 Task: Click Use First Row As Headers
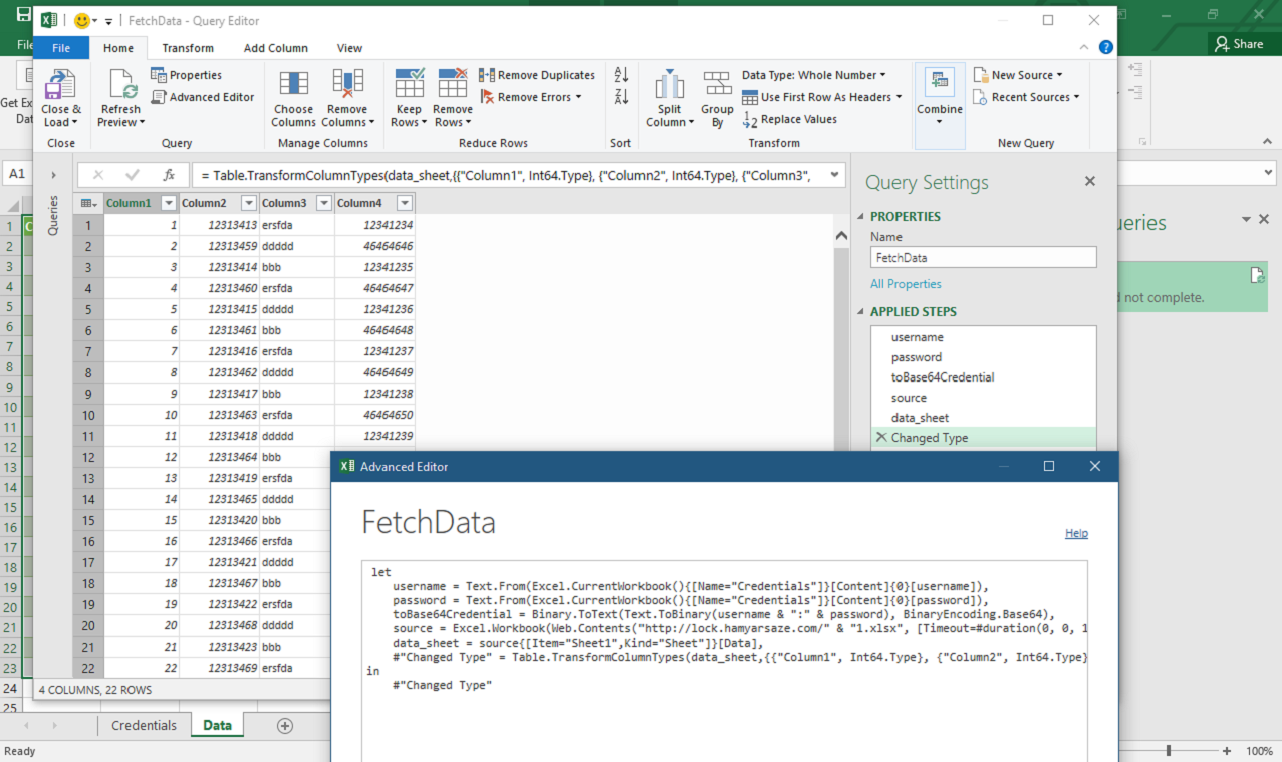coord(822,97)
